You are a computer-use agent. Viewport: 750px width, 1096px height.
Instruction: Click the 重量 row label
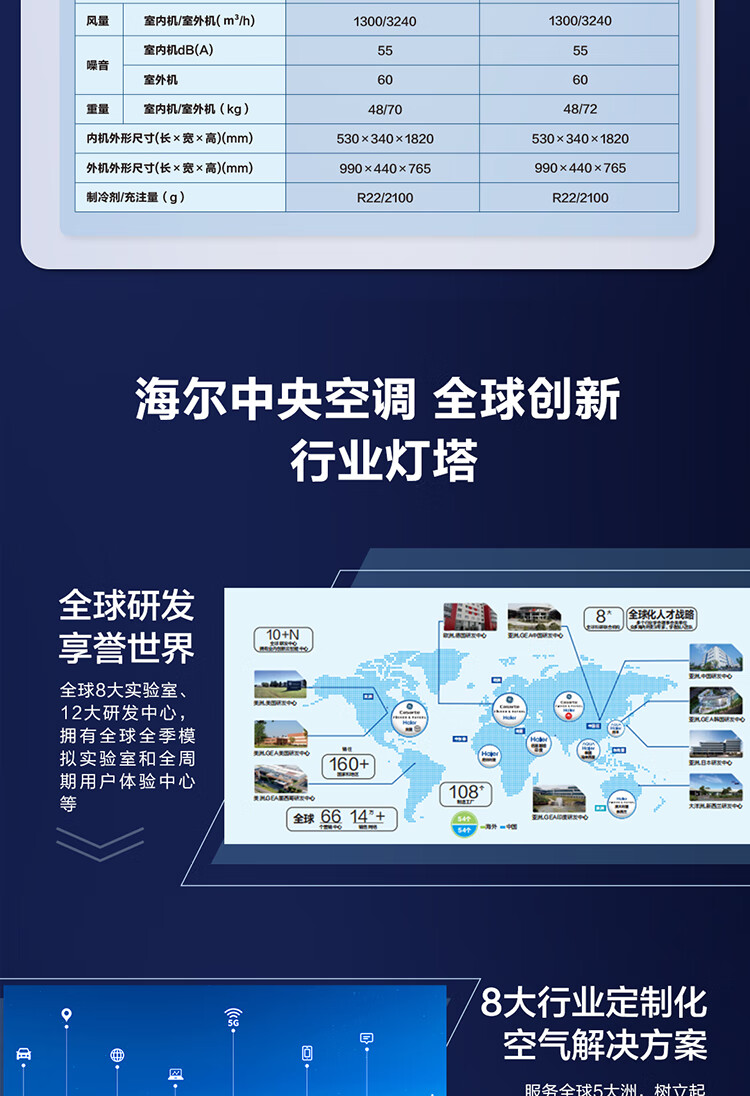pyautogui.click(x=98, y=109)
